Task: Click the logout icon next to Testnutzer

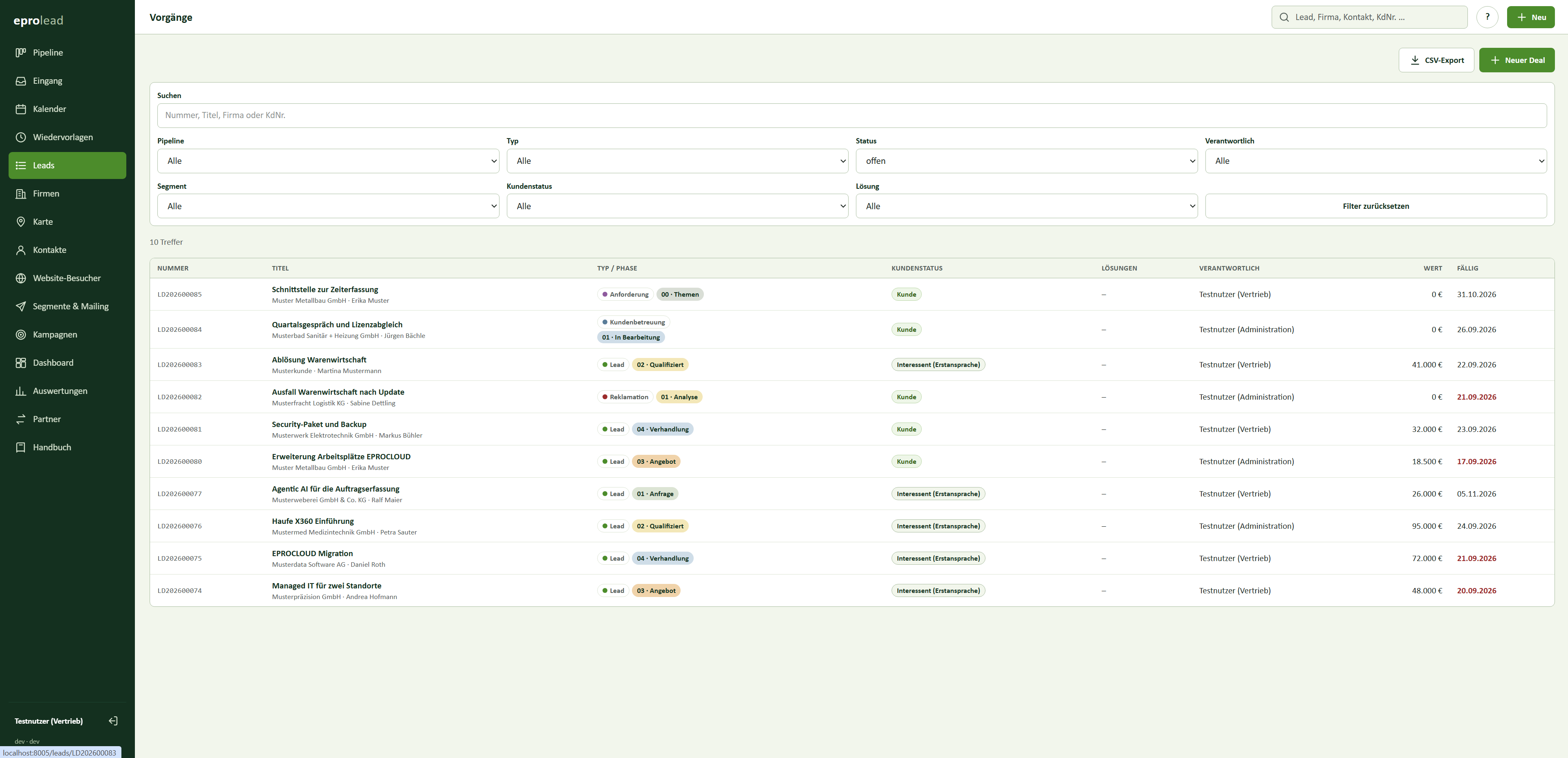Action: [113, 721]
